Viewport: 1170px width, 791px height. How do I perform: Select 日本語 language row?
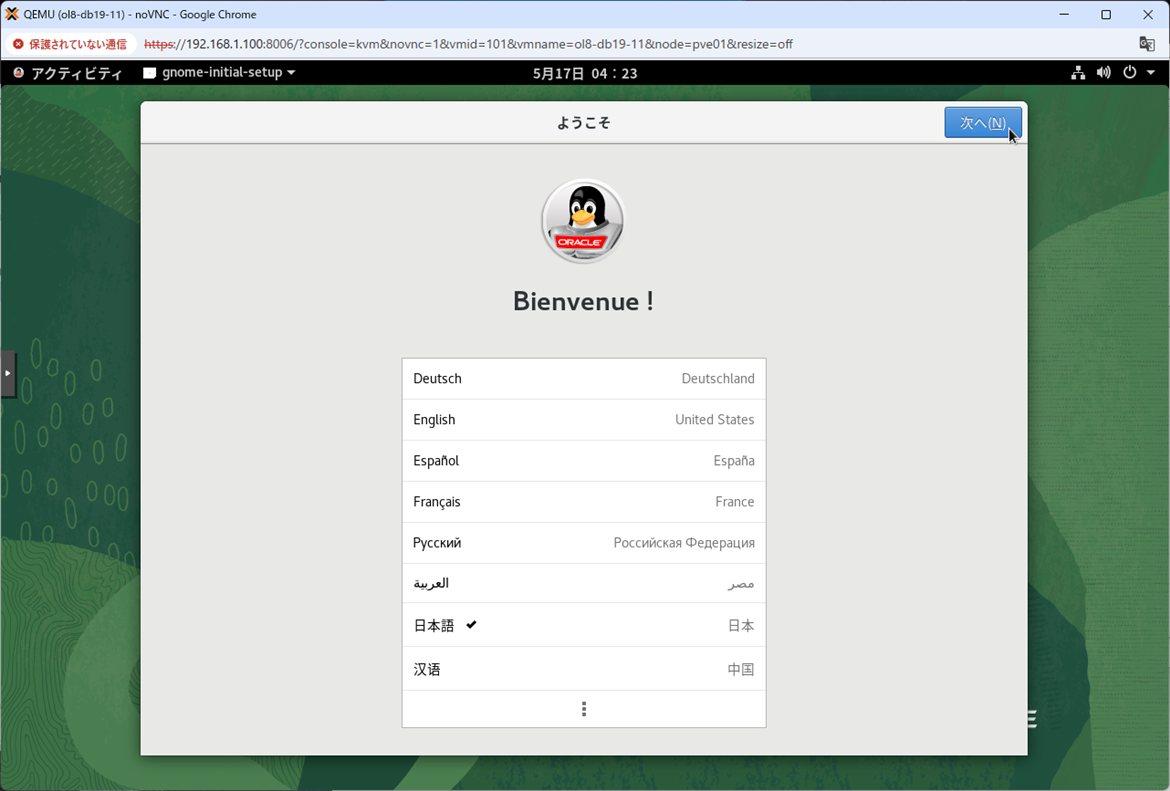[584, 625]
